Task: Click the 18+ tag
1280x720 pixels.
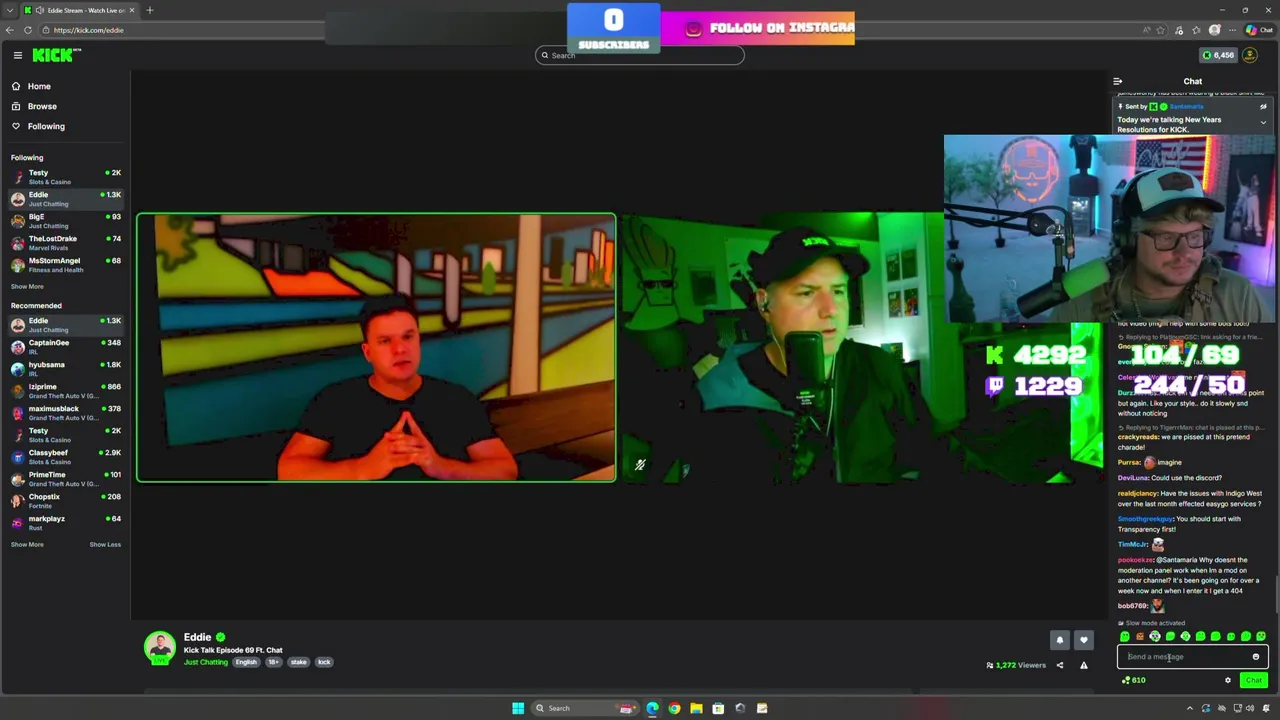Action: click(x=273, y=662)
